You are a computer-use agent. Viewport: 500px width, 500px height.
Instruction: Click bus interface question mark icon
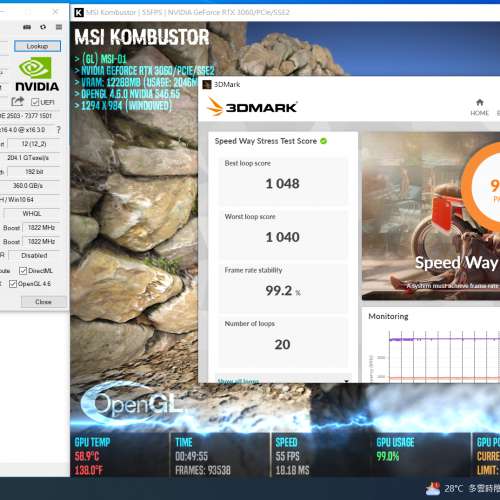59,130
